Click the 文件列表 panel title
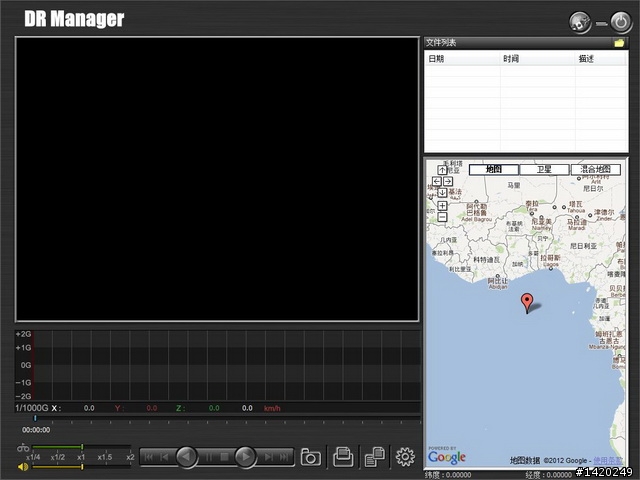The width and height of the screenshot is (640, 480). tap(441, 42)
